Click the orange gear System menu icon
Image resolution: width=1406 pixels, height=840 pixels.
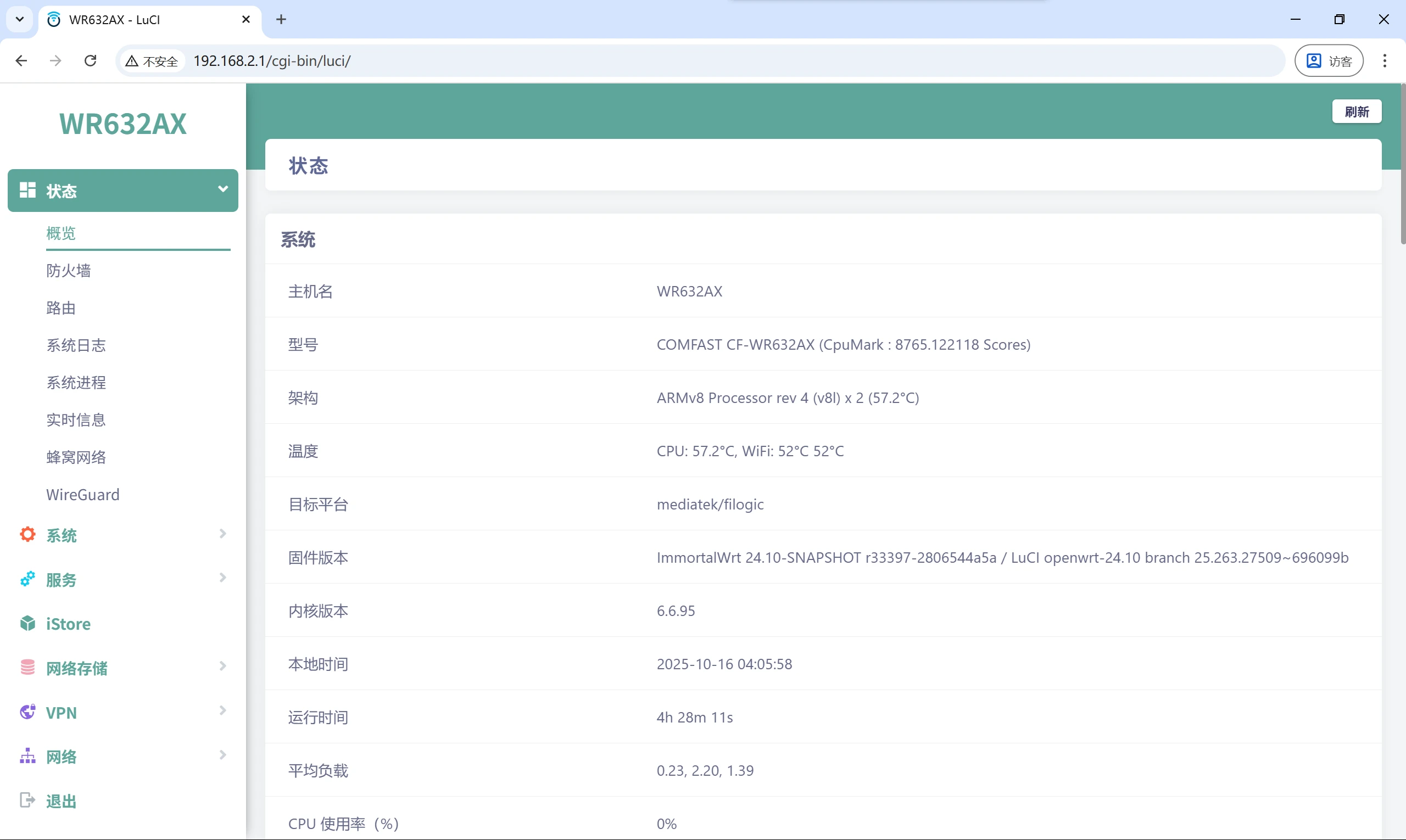(27, 535)
